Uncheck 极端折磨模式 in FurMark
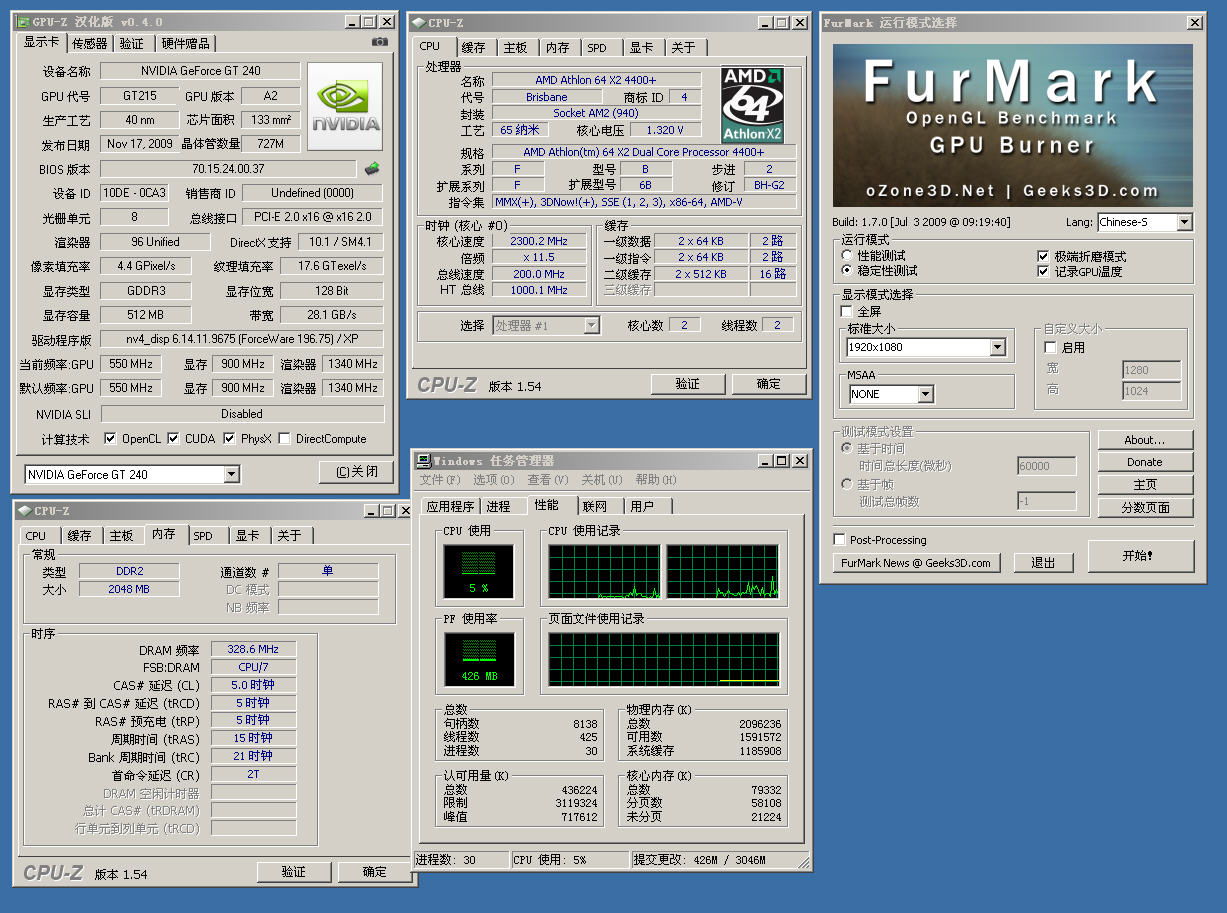 (x=1044, y=256)
